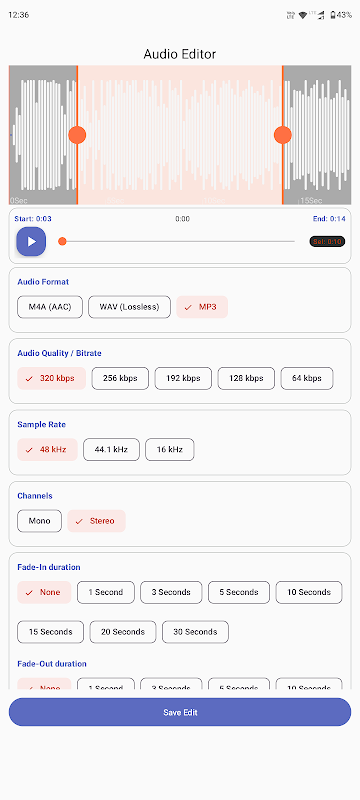The width and height of the screenshot is (360, 800).
Task: Select M4A (AAC) audio format
Action: [x=50, y=307]
